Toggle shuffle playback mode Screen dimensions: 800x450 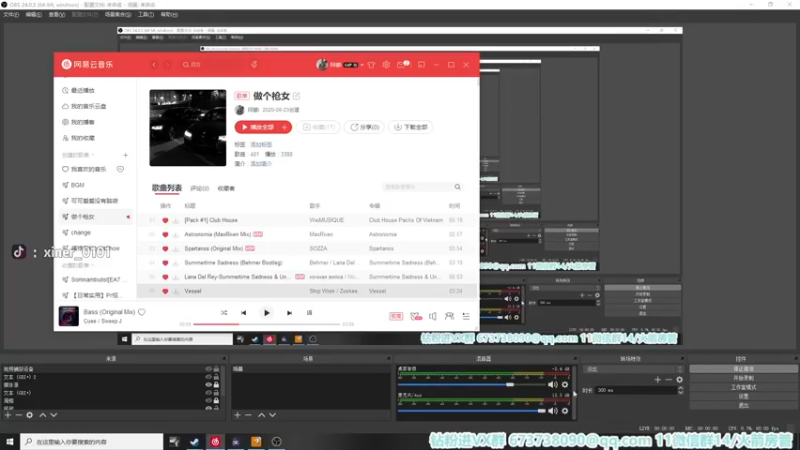point(223,313)
